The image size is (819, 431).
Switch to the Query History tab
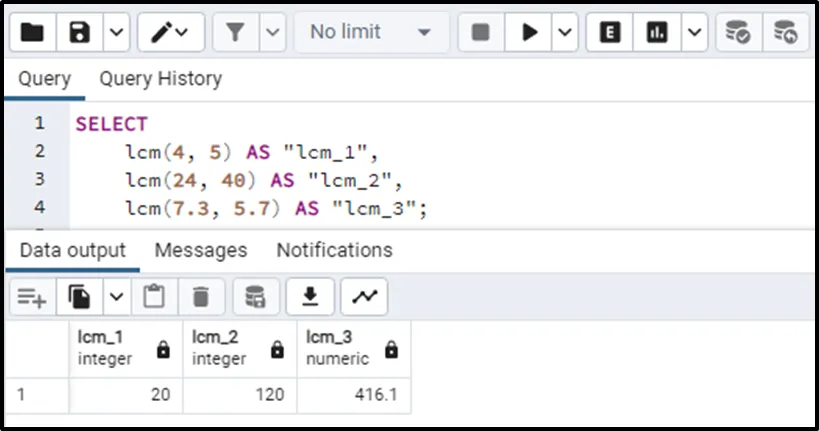[160, 78]
